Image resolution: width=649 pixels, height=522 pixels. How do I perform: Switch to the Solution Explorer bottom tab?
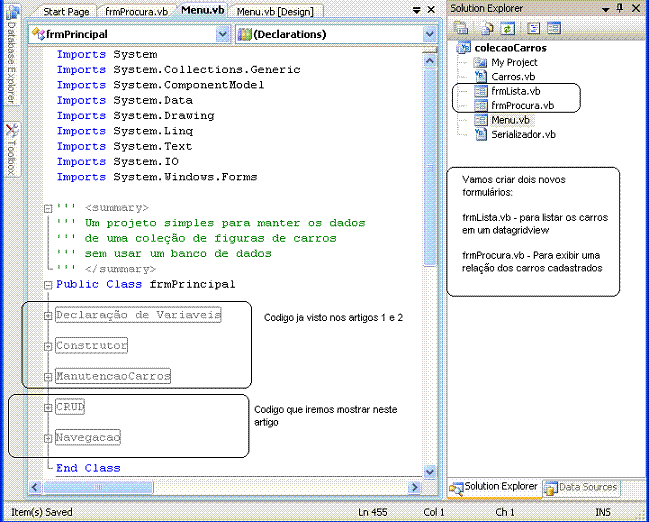click(x=494, y=488)
